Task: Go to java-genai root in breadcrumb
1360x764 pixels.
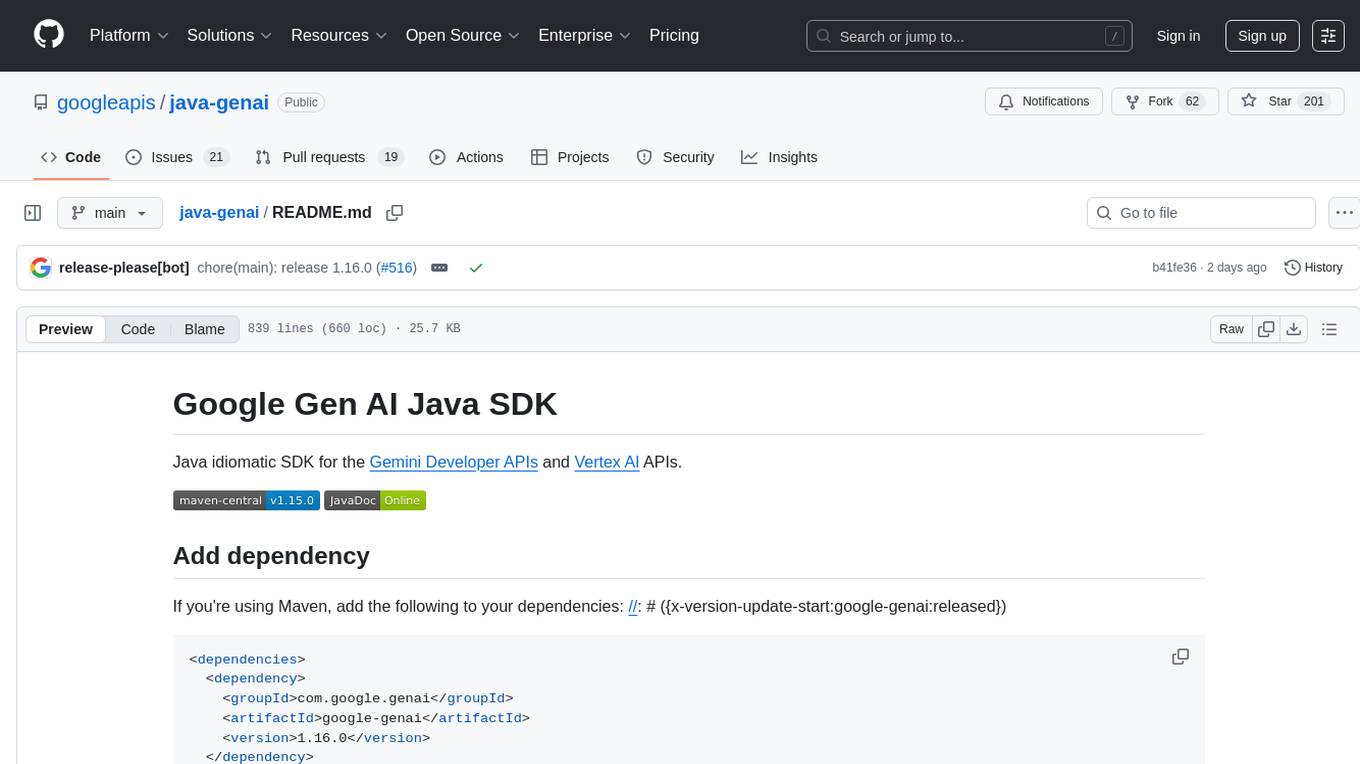Action: click(219, 212)
